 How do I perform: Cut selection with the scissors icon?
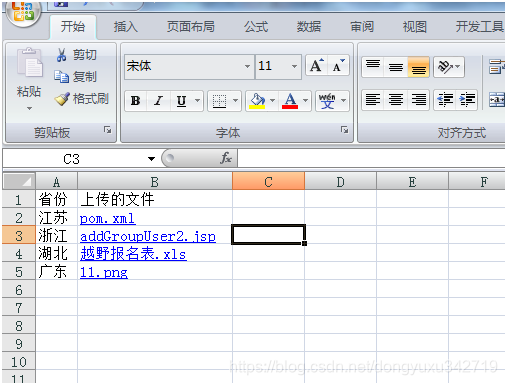coord(61,55)
